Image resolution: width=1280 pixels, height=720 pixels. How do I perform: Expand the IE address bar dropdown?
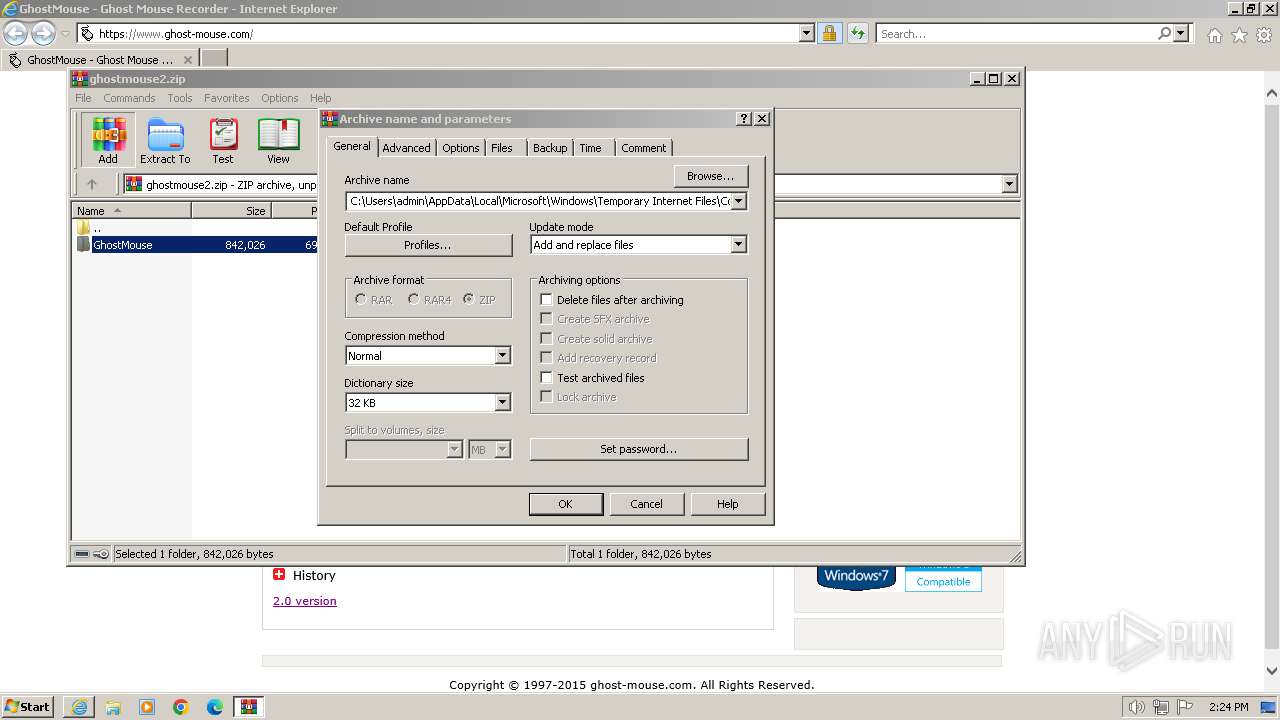pyautogui.click(x=807, y=33)
